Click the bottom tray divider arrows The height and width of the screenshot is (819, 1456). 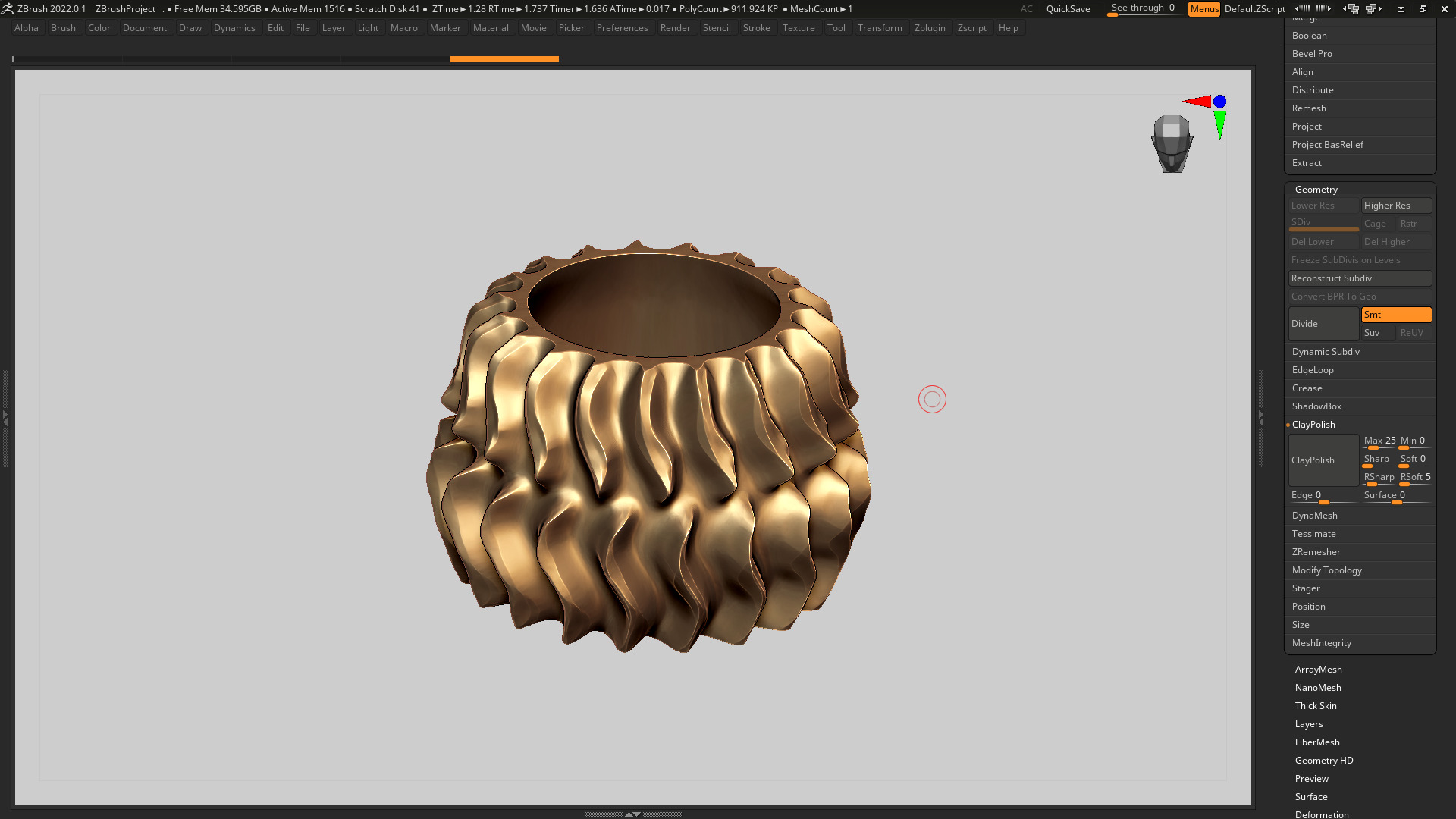(x=632, y=814)
